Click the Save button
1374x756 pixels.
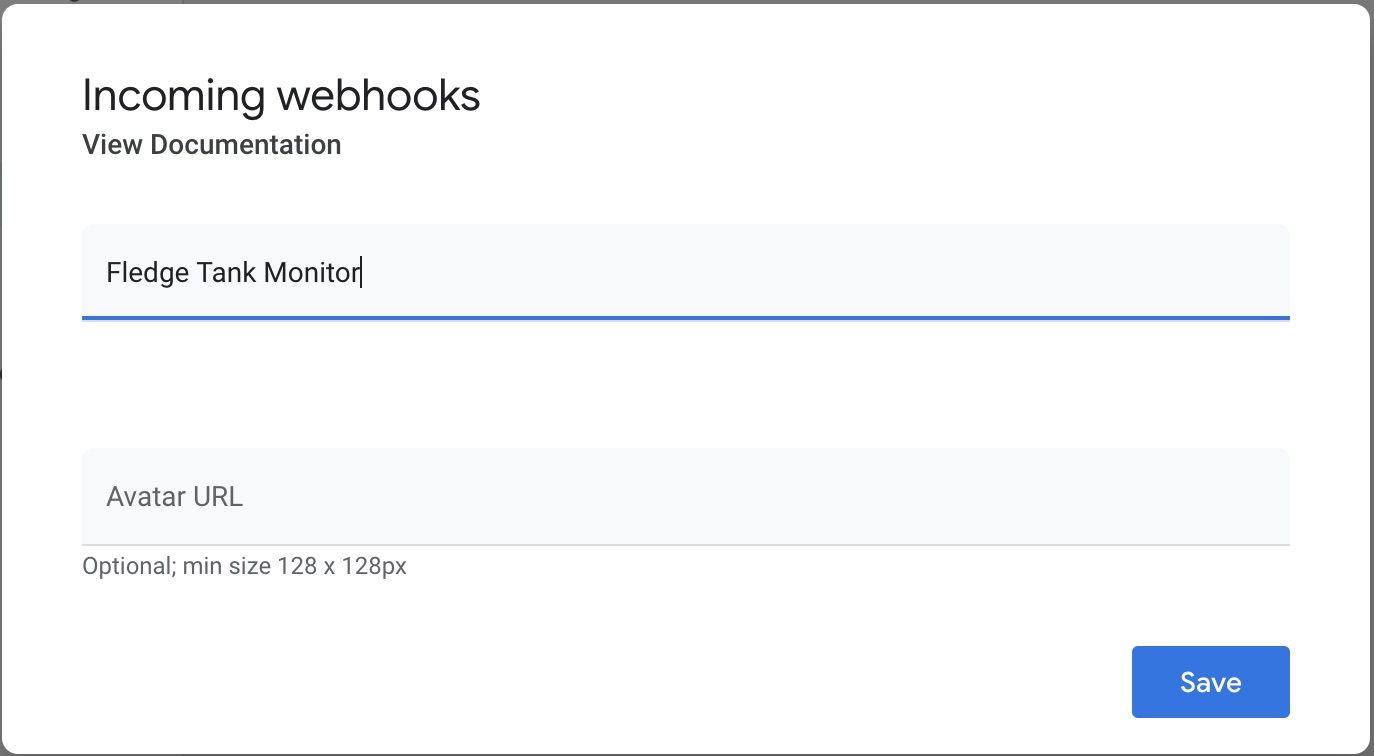point(1210,682)
